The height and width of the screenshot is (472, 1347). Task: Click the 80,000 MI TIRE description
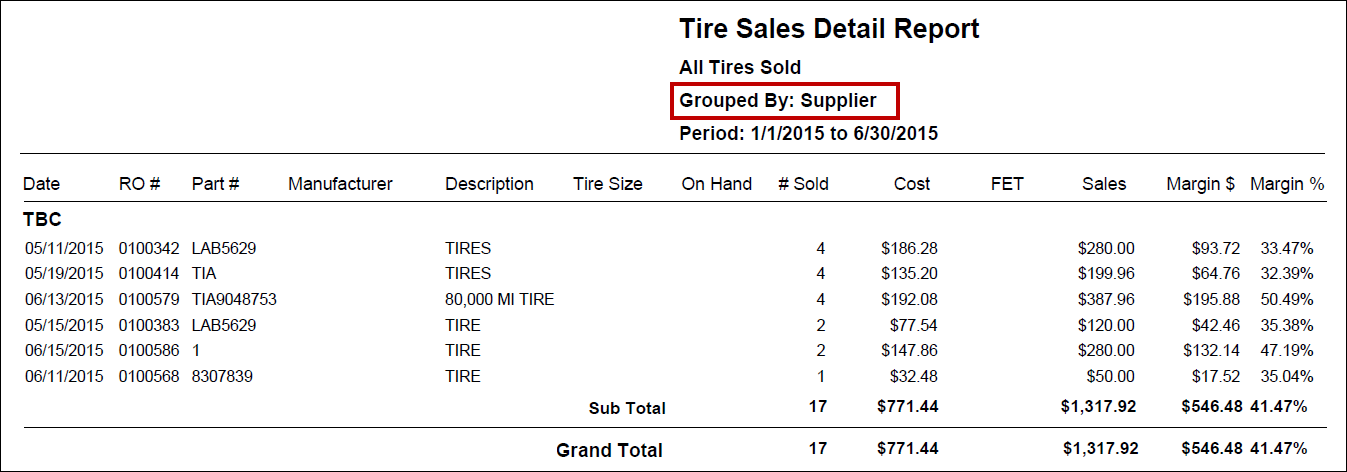(500, 299)
